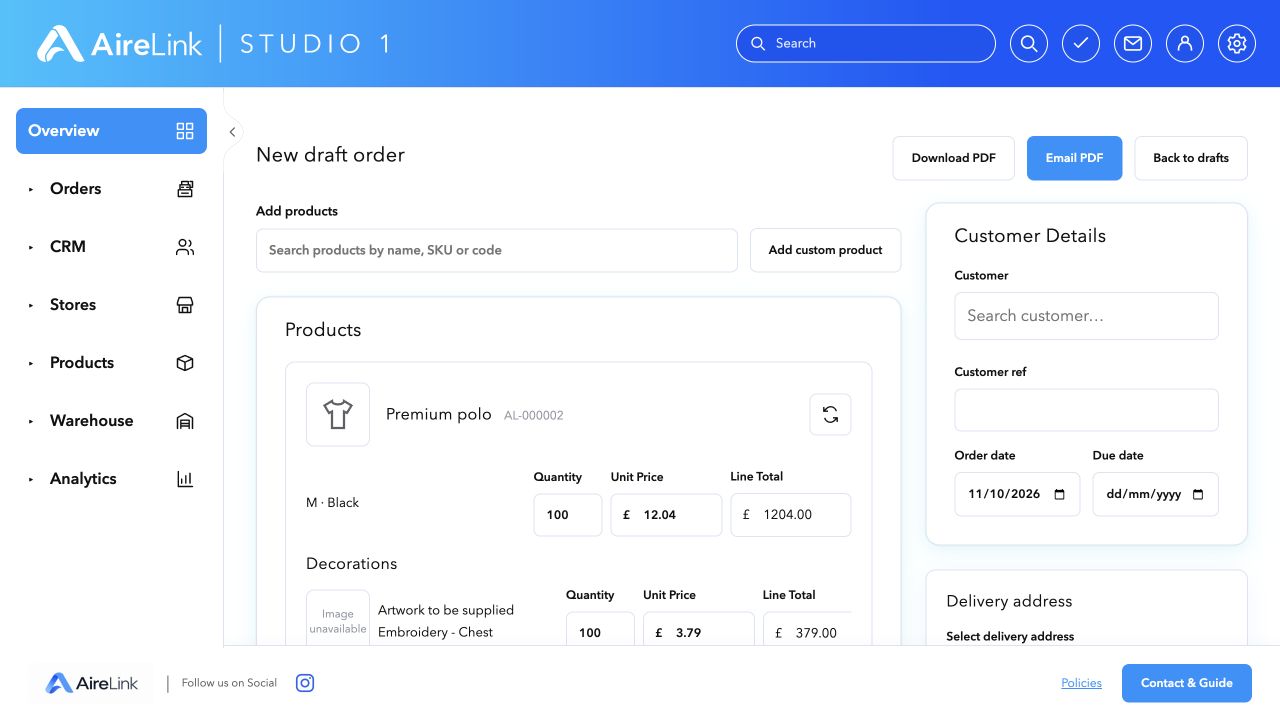Click the Overview grid icon in sidebar
The height and width of the screenshot is (720, 1280).
[185, 131]
